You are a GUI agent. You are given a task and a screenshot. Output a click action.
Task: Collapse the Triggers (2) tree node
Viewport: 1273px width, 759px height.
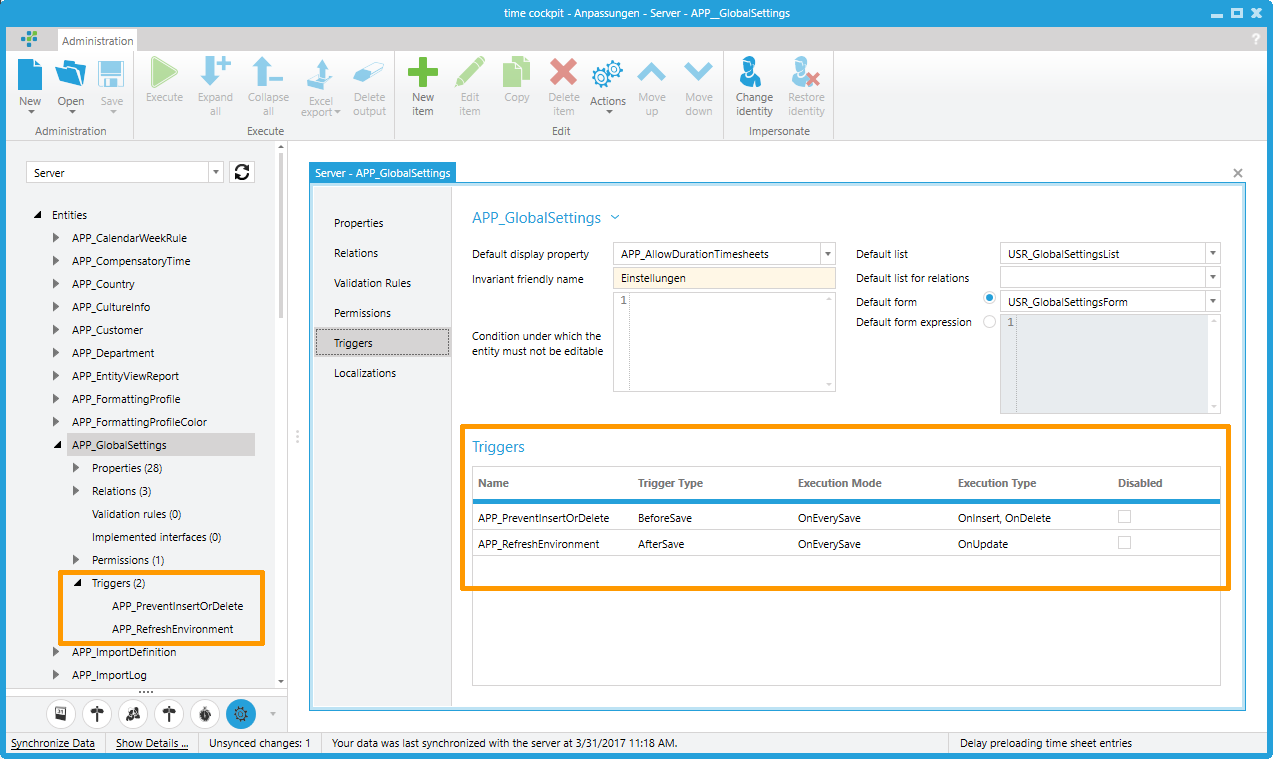(x=77, y=583)
